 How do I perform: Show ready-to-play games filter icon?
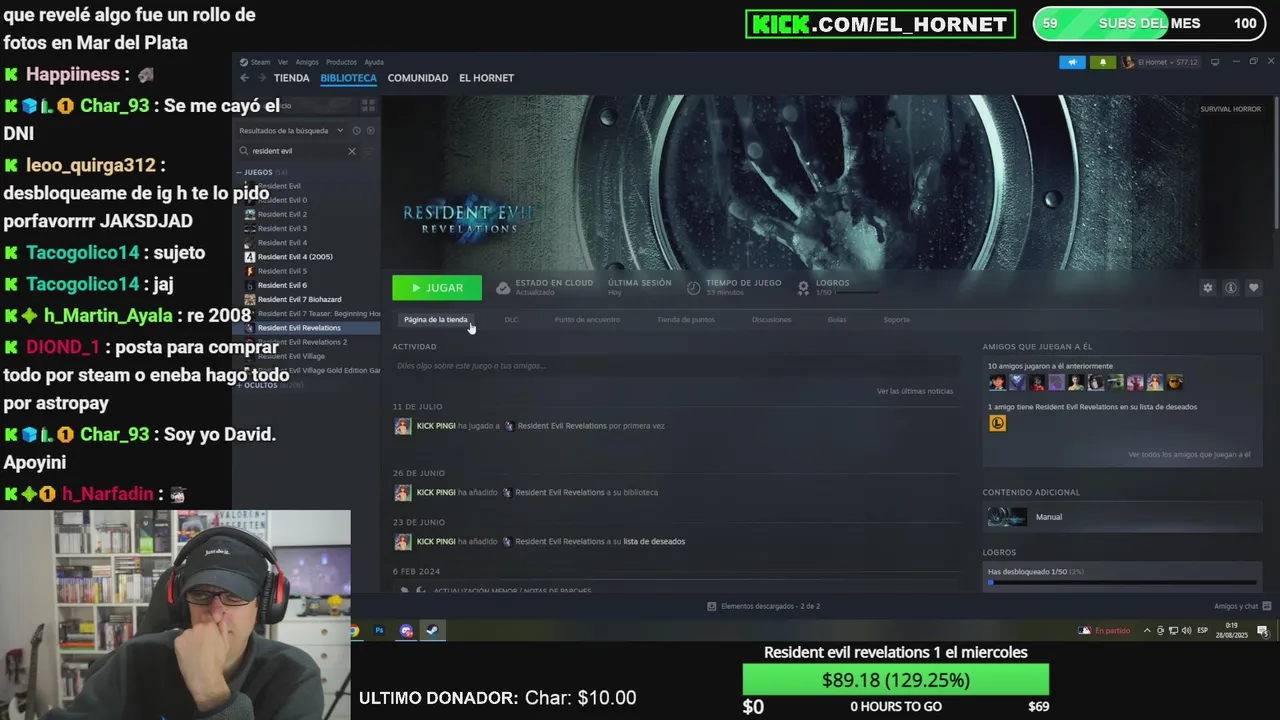point(370,131)
